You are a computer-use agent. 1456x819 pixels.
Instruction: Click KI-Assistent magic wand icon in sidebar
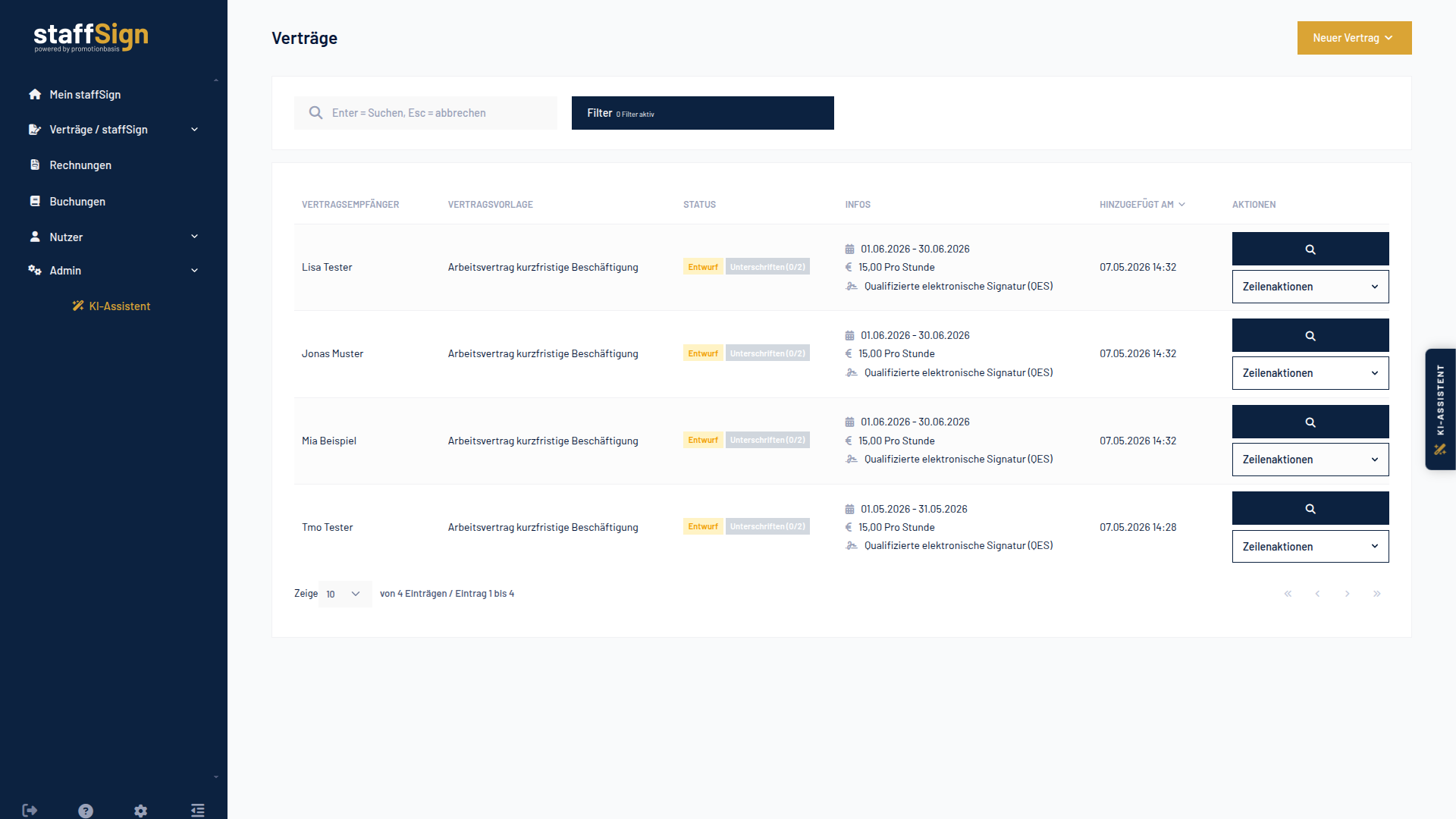pyautogui.click(x=78, y=306)
